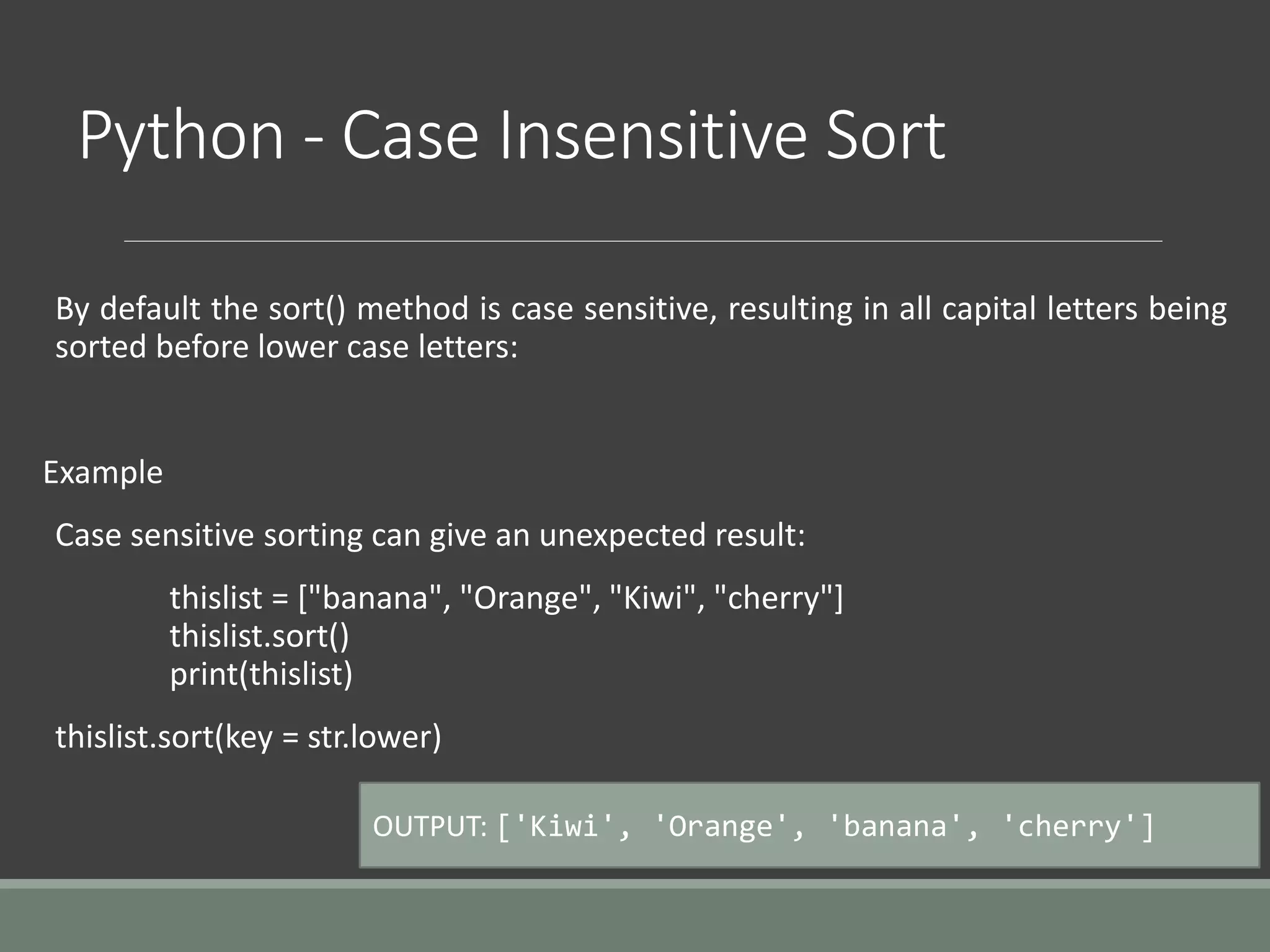1270x952 pixels.
Task: Click the horizontal divider line under title
Action: click(643, 240)
